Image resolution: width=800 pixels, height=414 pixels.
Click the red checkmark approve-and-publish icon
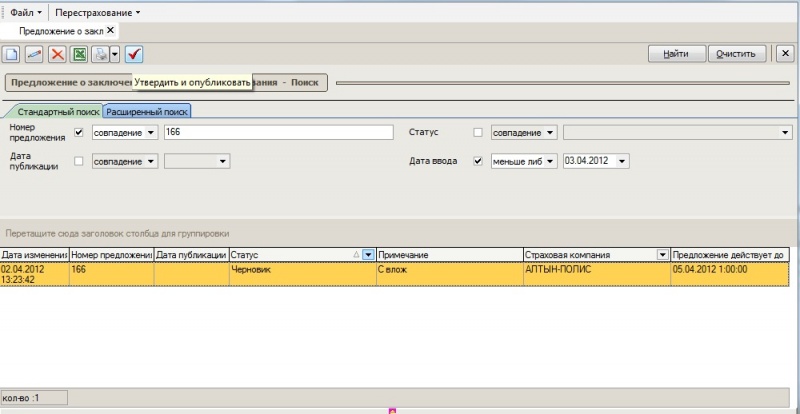coord(134,54)
